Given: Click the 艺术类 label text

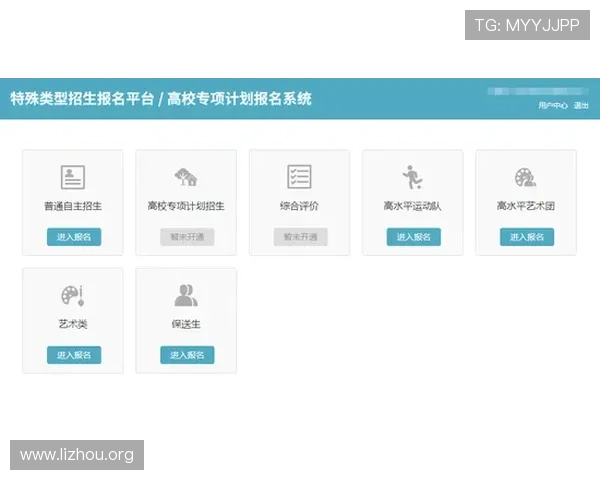Looking at the screenshot, I should [x=73, y=324].
